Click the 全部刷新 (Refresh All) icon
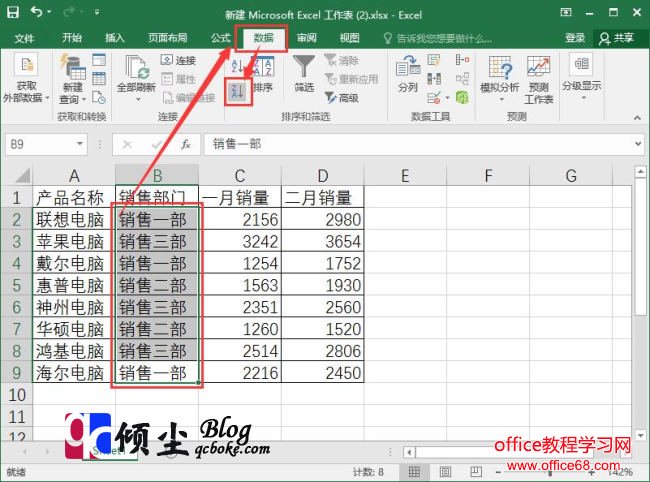This screenshot has width=650, height=482. [137, 67]
